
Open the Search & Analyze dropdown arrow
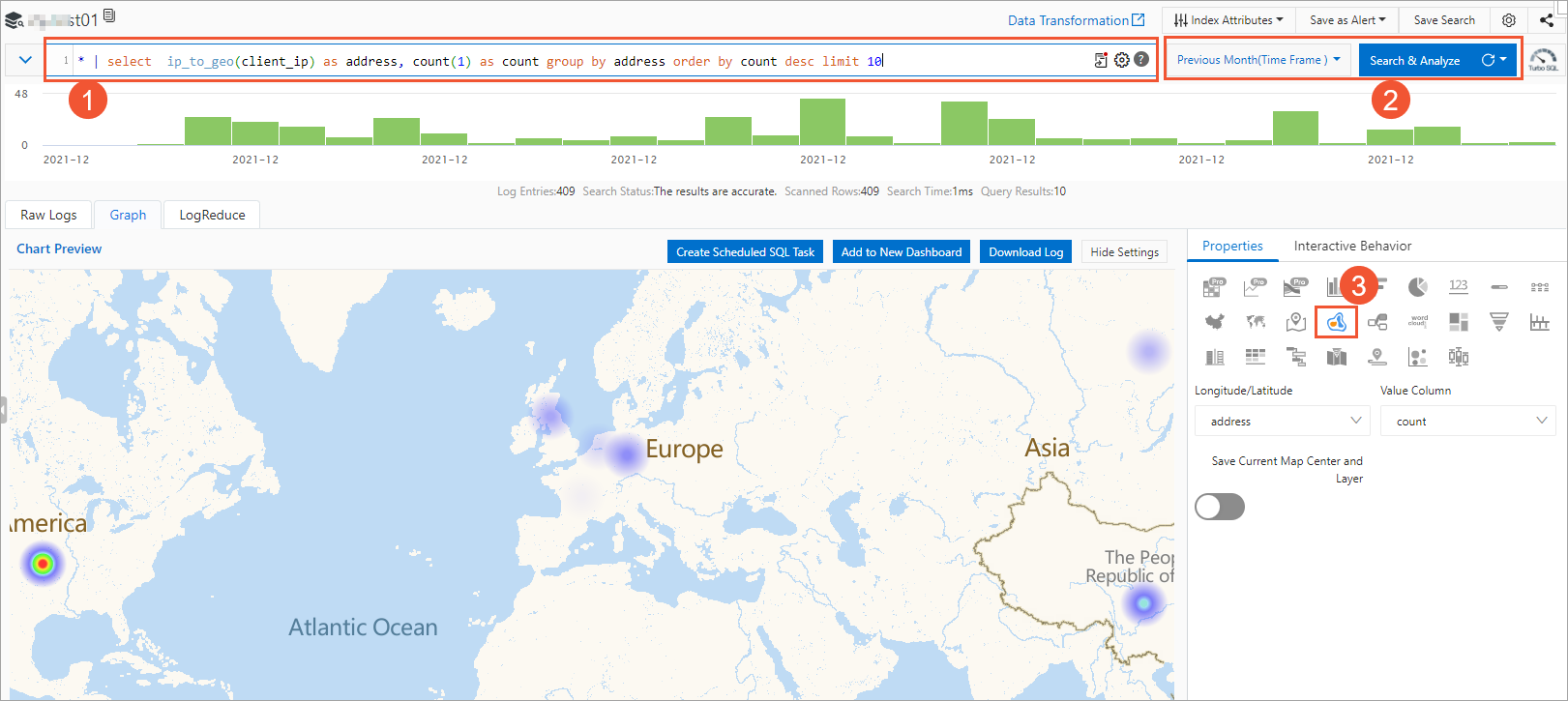click(x=1503, y=60)
